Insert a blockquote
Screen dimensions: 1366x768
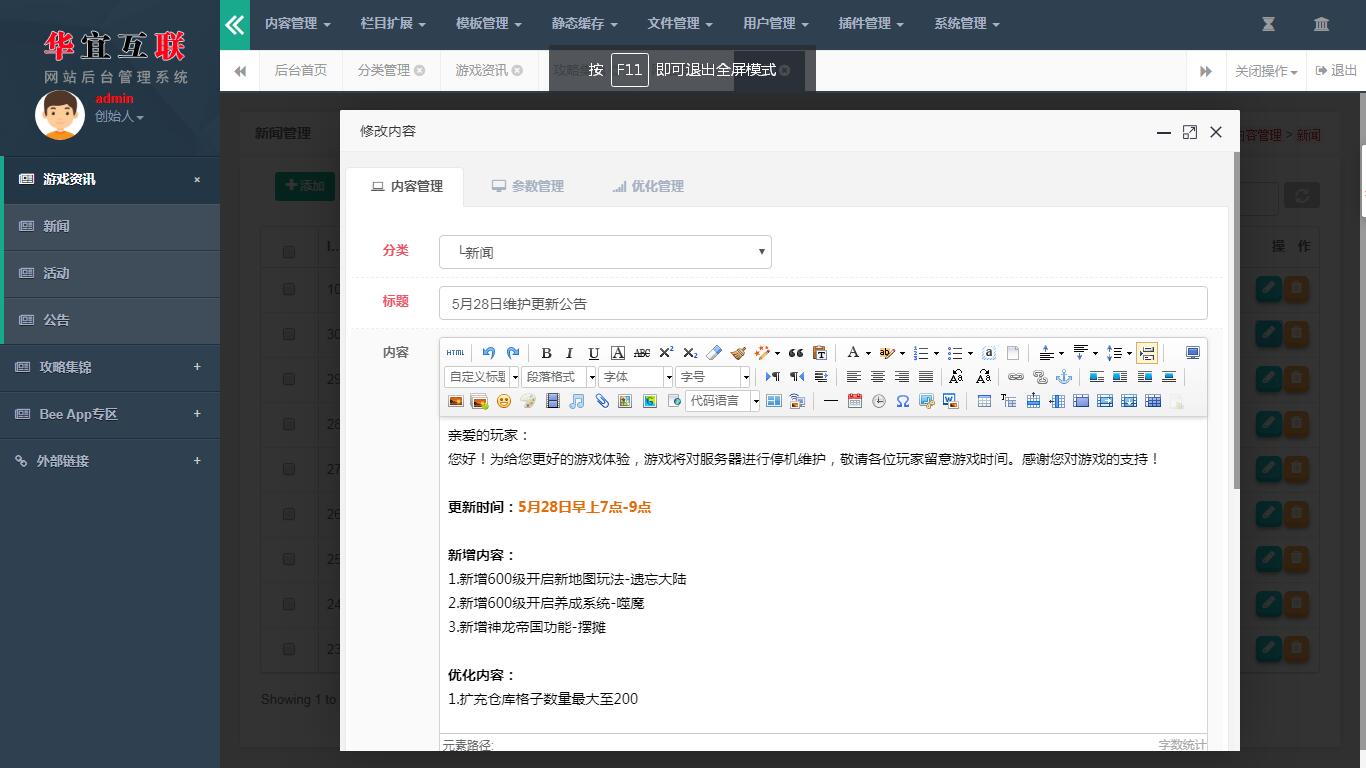click(796, 353)
